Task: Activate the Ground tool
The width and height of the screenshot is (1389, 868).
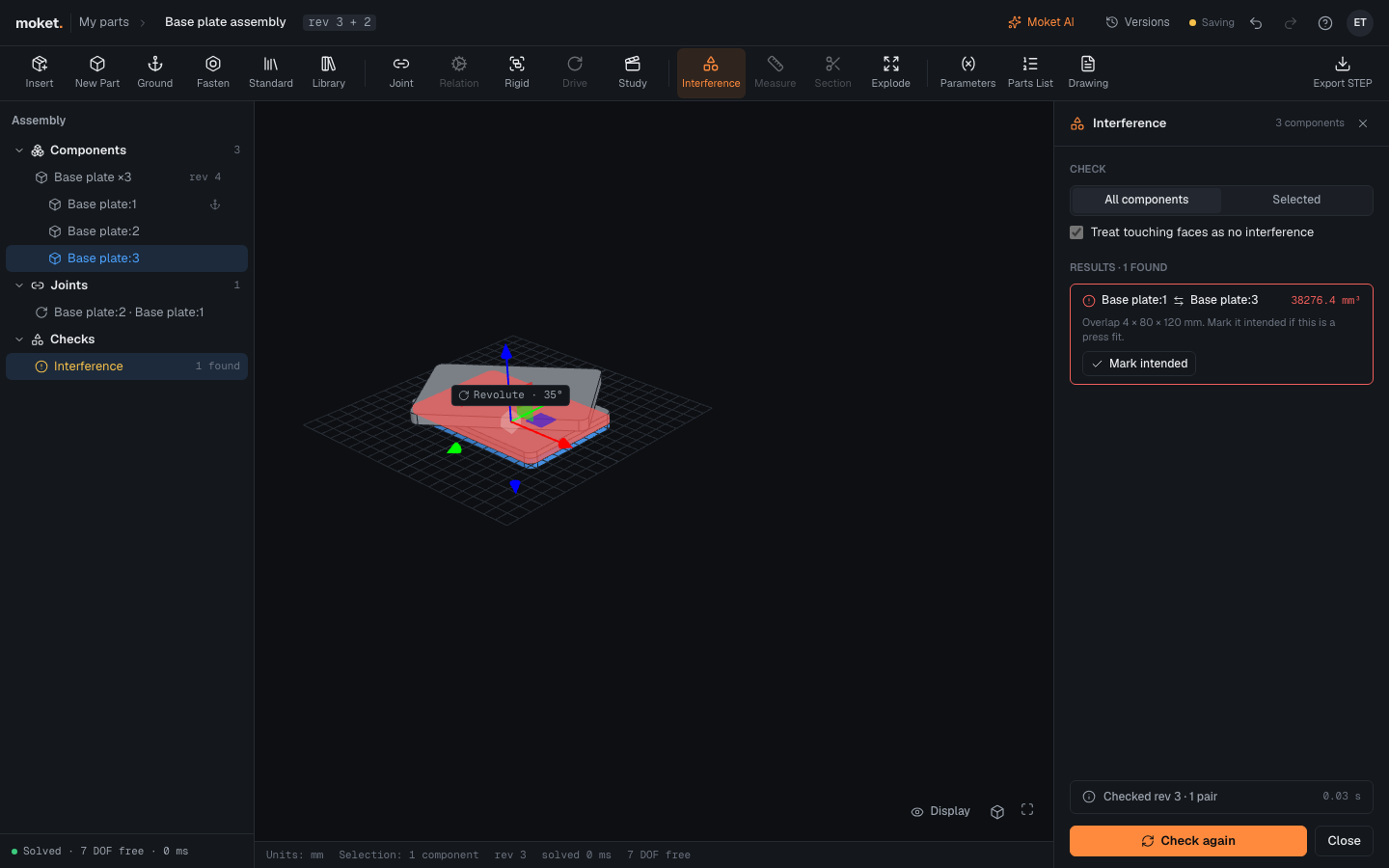Action: 155,72
